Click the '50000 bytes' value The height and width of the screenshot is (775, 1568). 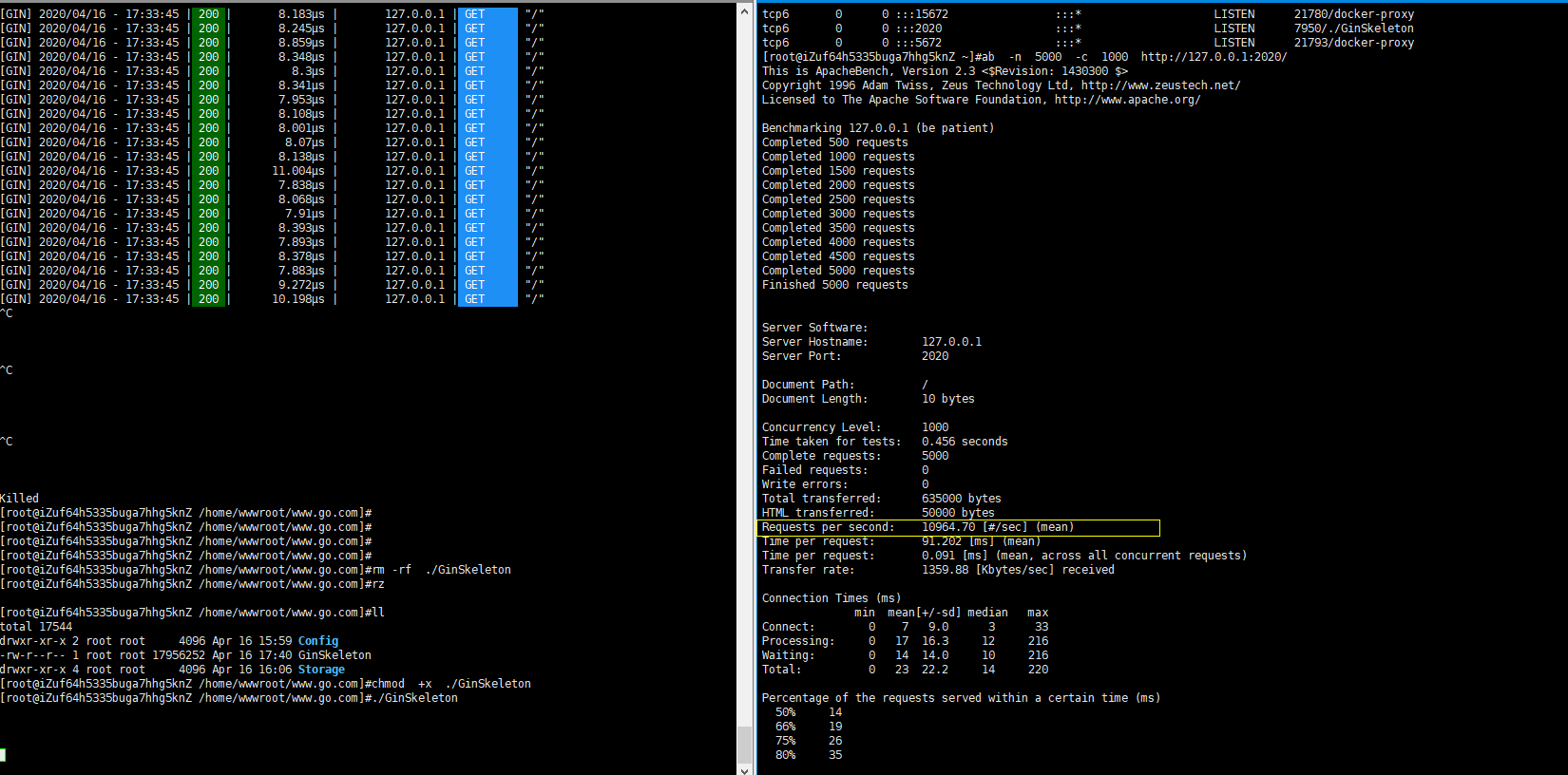(958, 513)
